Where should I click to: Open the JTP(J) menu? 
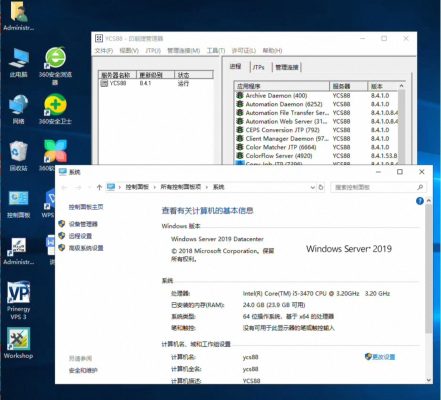(153, 51)
